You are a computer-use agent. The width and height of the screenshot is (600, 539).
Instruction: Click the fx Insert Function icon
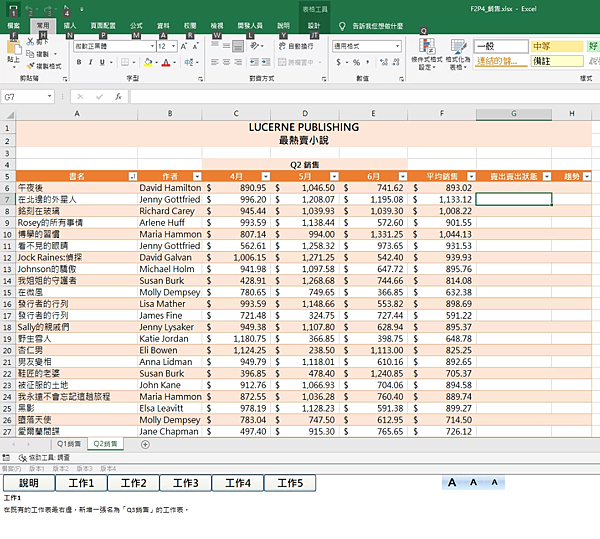point(118,97)
